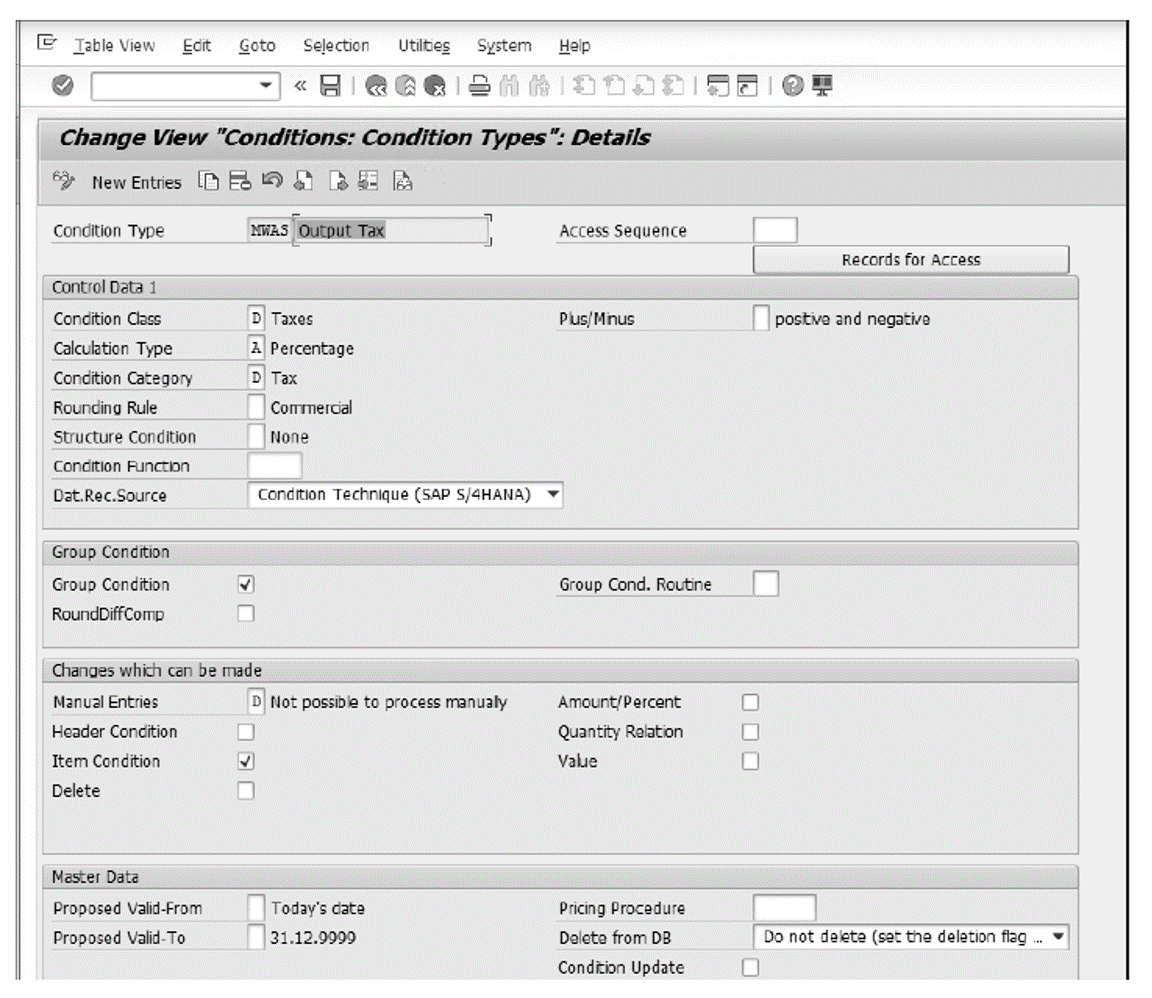Click the Structure Condition input field
This screenshot has width=1152, height=998.
256,436
